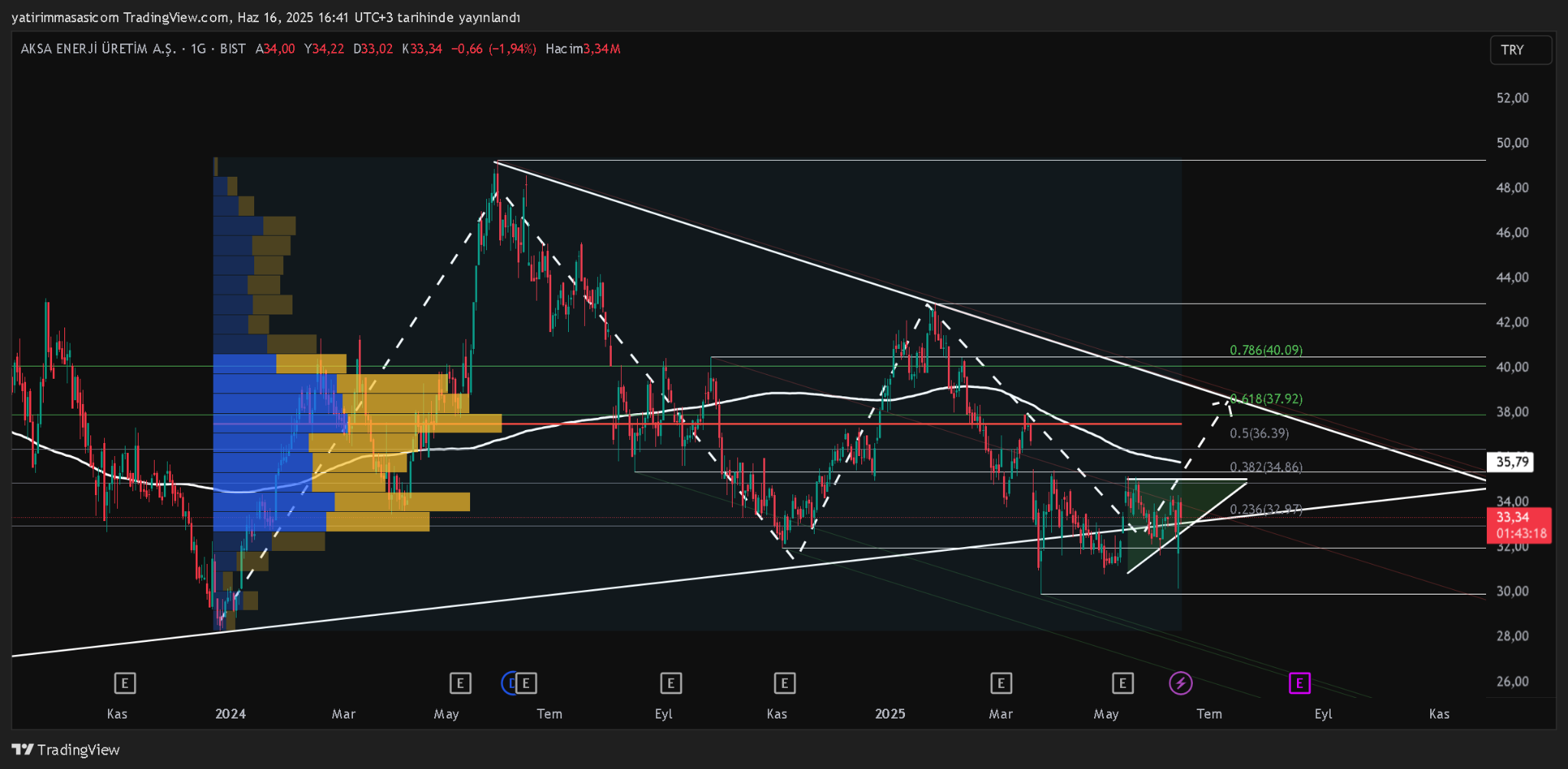Click the 2025 year label on time axis
The image size is (1568, 769).
tap(890, 714)
